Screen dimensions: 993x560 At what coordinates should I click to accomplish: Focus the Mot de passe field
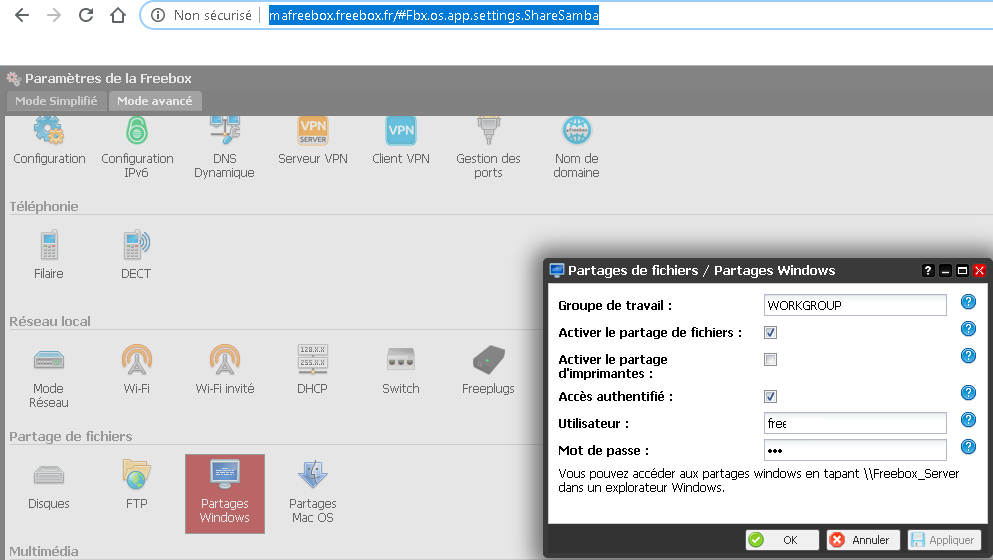click(855, 450)
